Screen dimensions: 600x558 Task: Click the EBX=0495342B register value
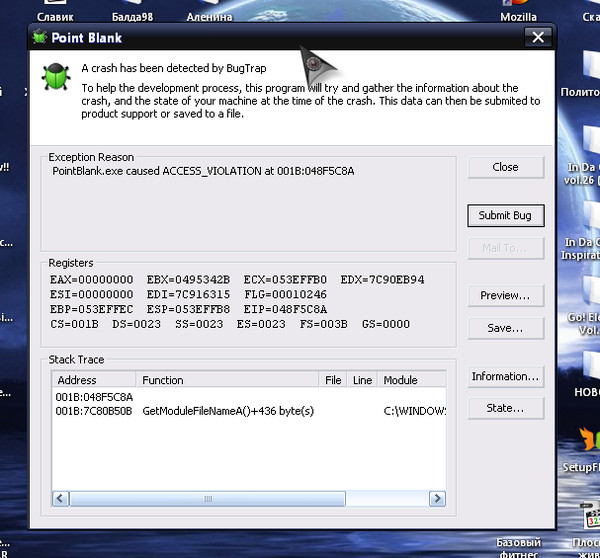pos(188,280)
